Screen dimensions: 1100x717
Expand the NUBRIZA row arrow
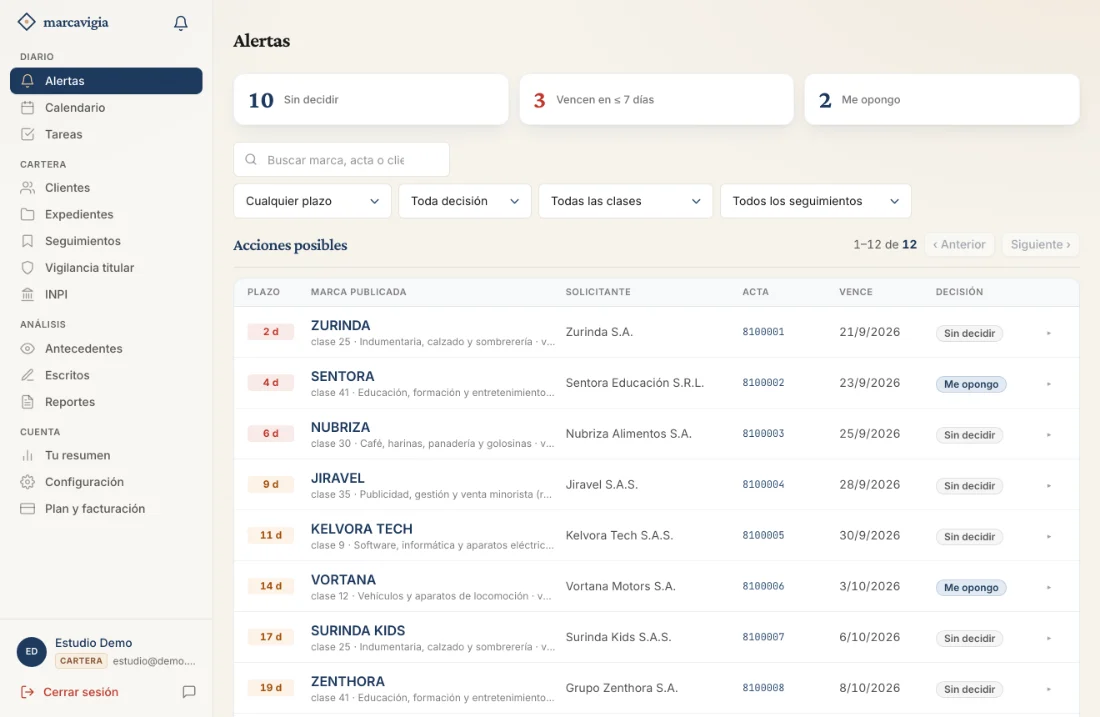(x=1049, y=435)
